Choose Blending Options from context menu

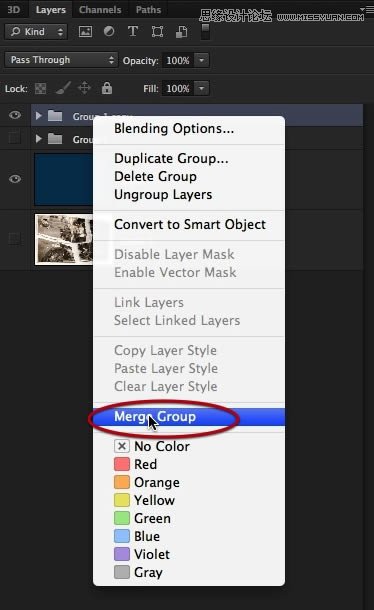click(189, 128)
